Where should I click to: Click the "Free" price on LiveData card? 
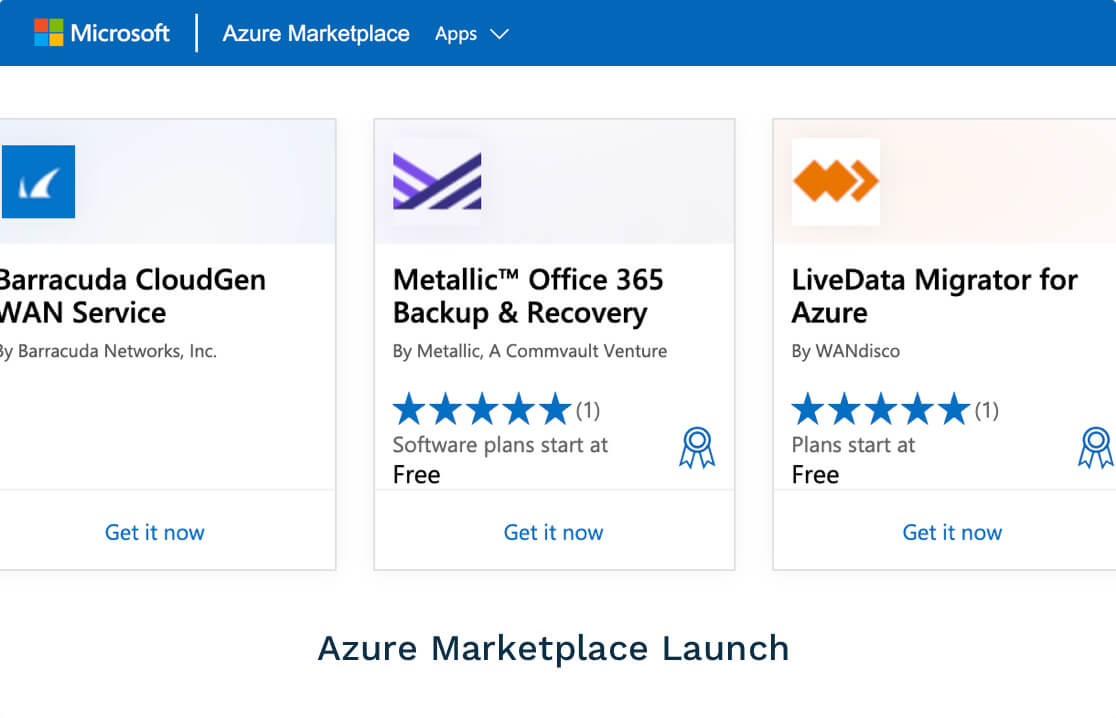click(x=816, y=475)
